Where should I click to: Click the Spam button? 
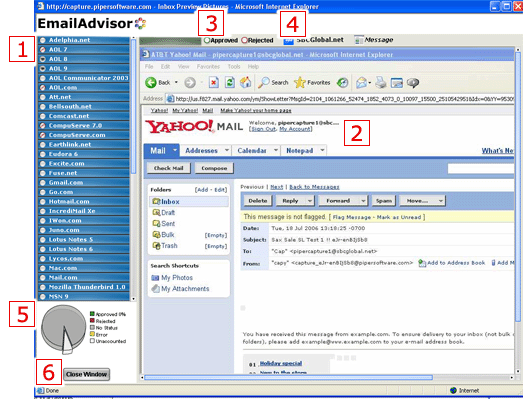pyautogui.click(x=384, y=201)
